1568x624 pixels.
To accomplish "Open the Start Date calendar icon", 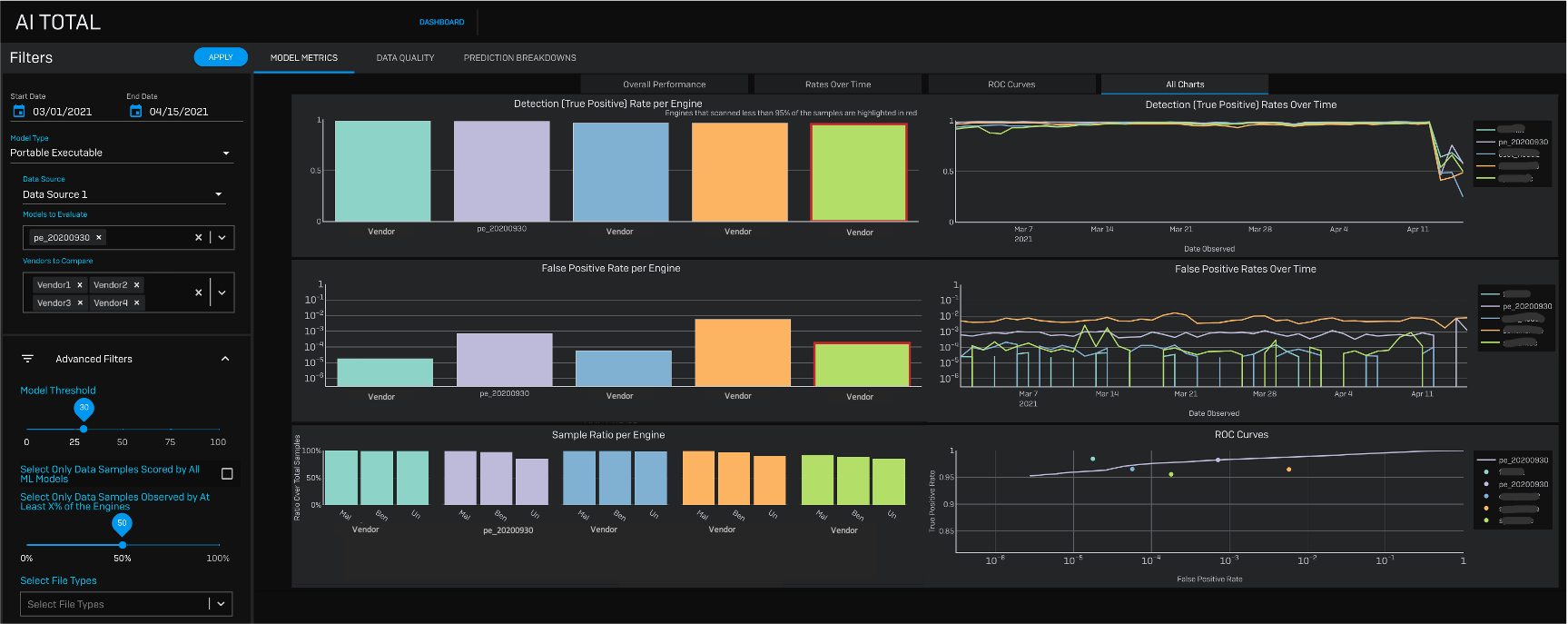I will (x=19, y=111).
